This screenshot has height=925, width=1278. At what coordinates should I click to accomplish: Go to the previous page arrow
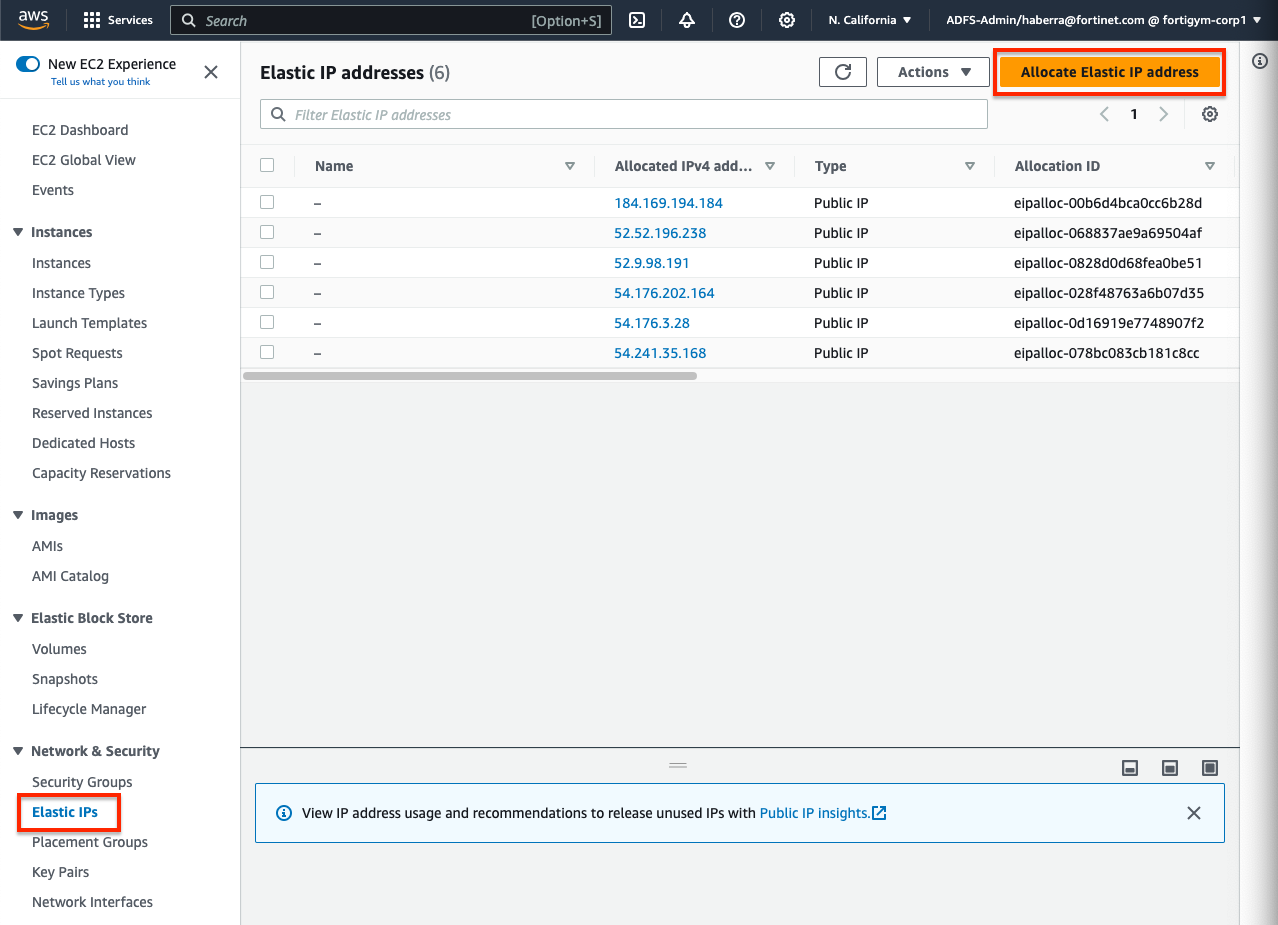pyautogui.click(x=1105, y=114)
